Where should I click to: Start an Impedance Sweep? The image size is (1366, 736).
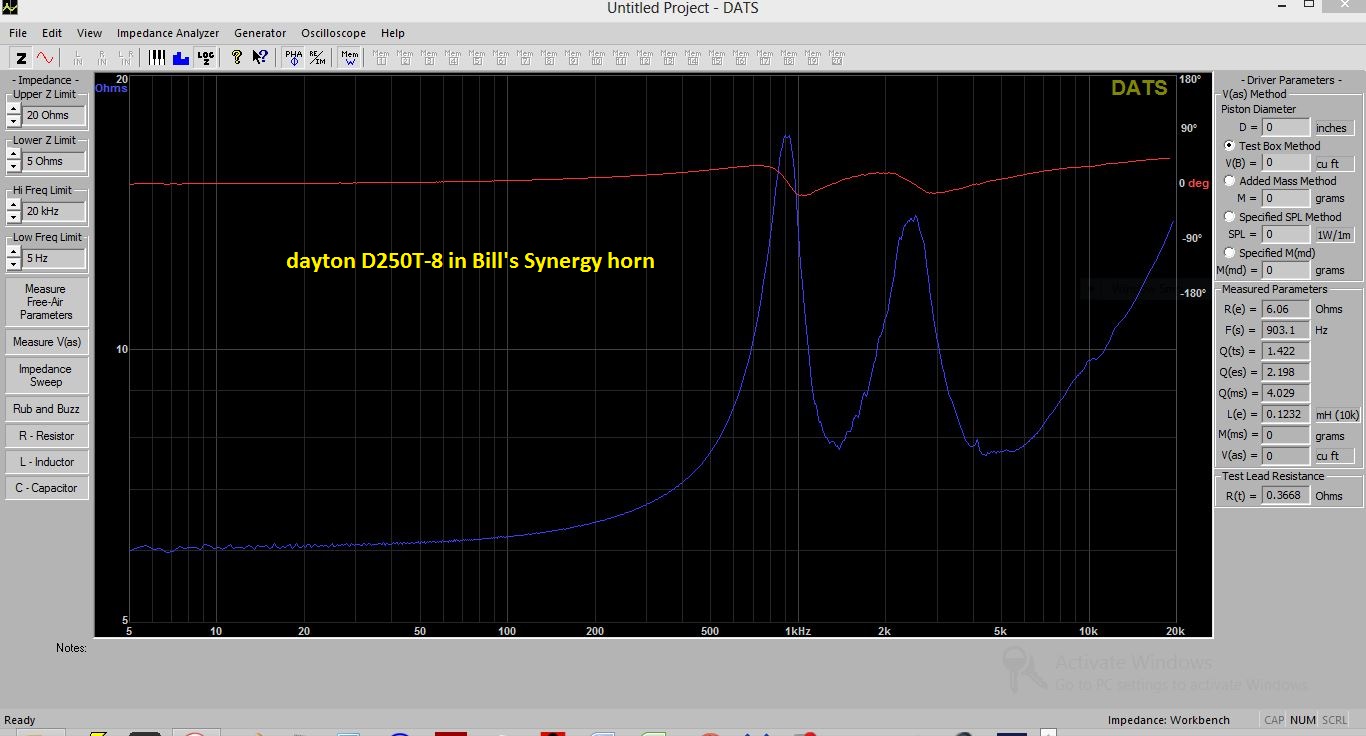coord(46,375)
